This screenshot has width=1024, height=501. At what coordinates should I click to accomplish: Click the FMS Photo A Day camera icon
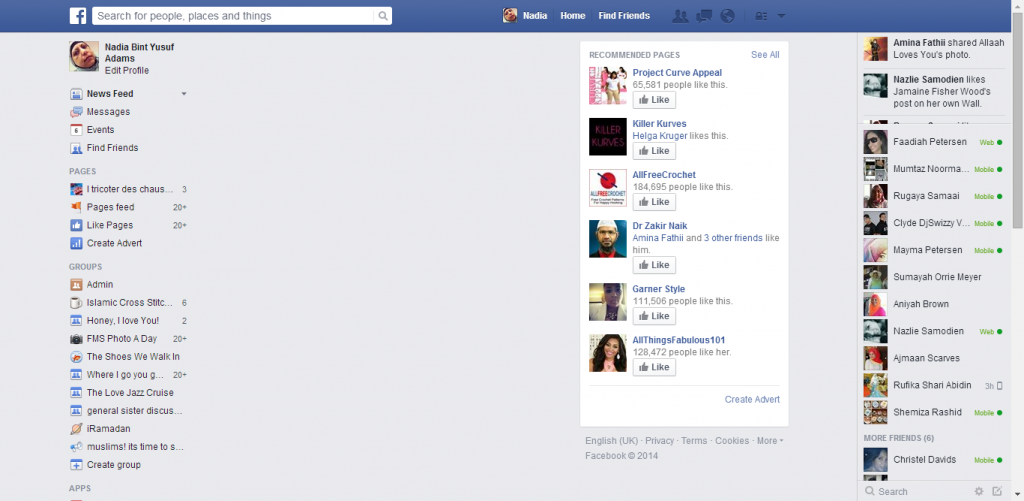coord(76,339)
